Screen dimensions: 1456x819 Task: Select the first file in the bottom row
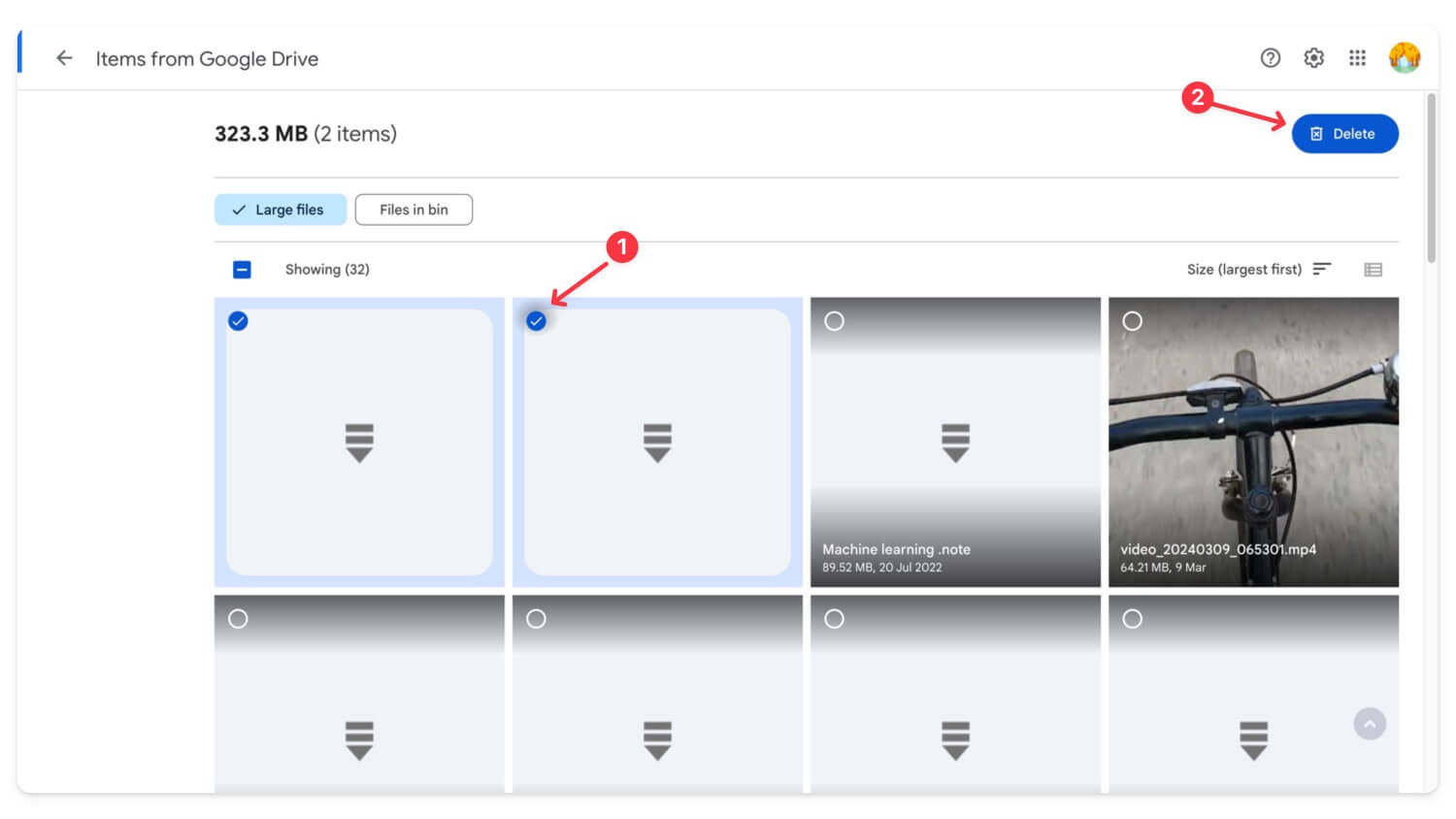[239, 617]
